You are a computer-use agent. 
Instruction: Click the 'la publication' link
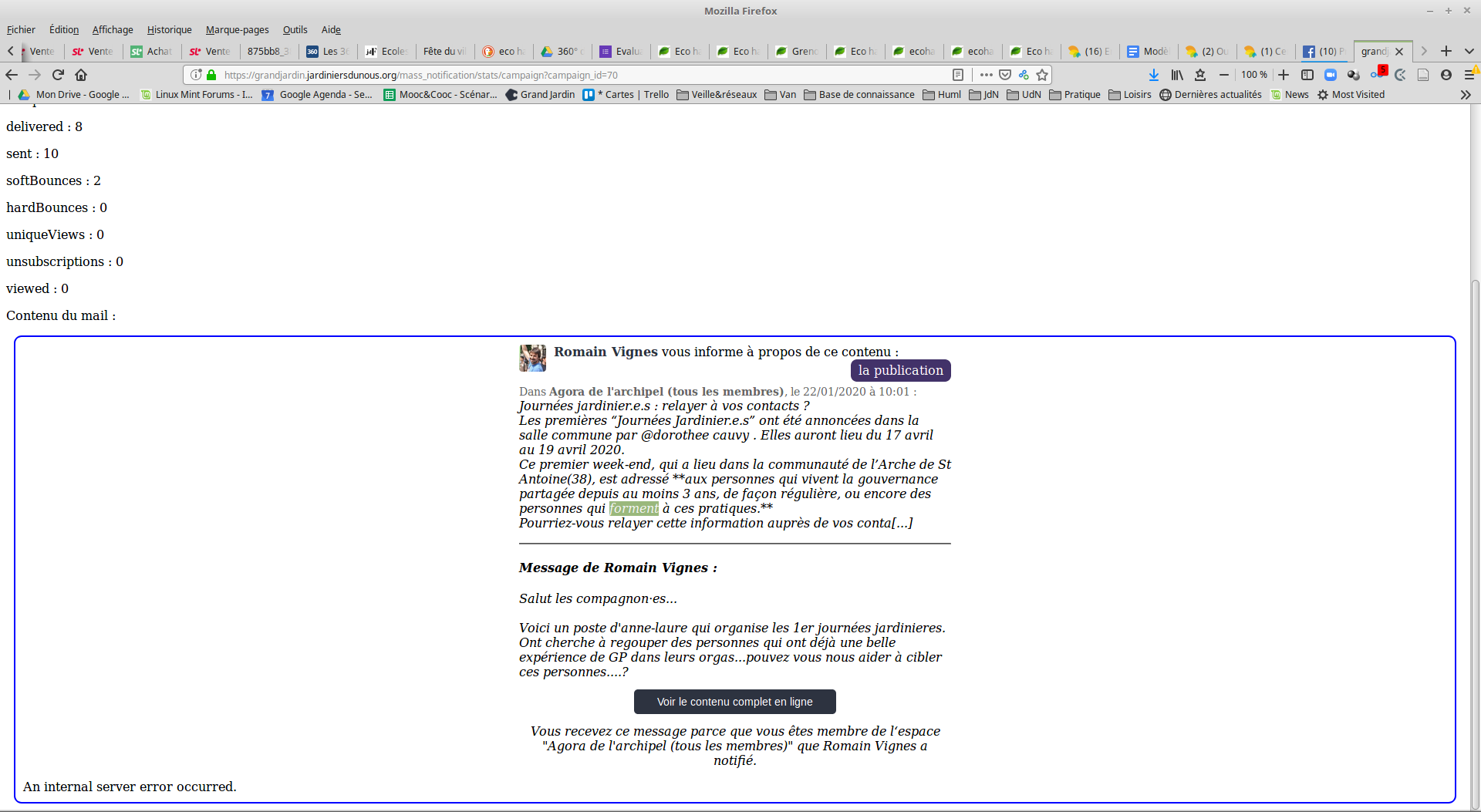pos(900,370)
